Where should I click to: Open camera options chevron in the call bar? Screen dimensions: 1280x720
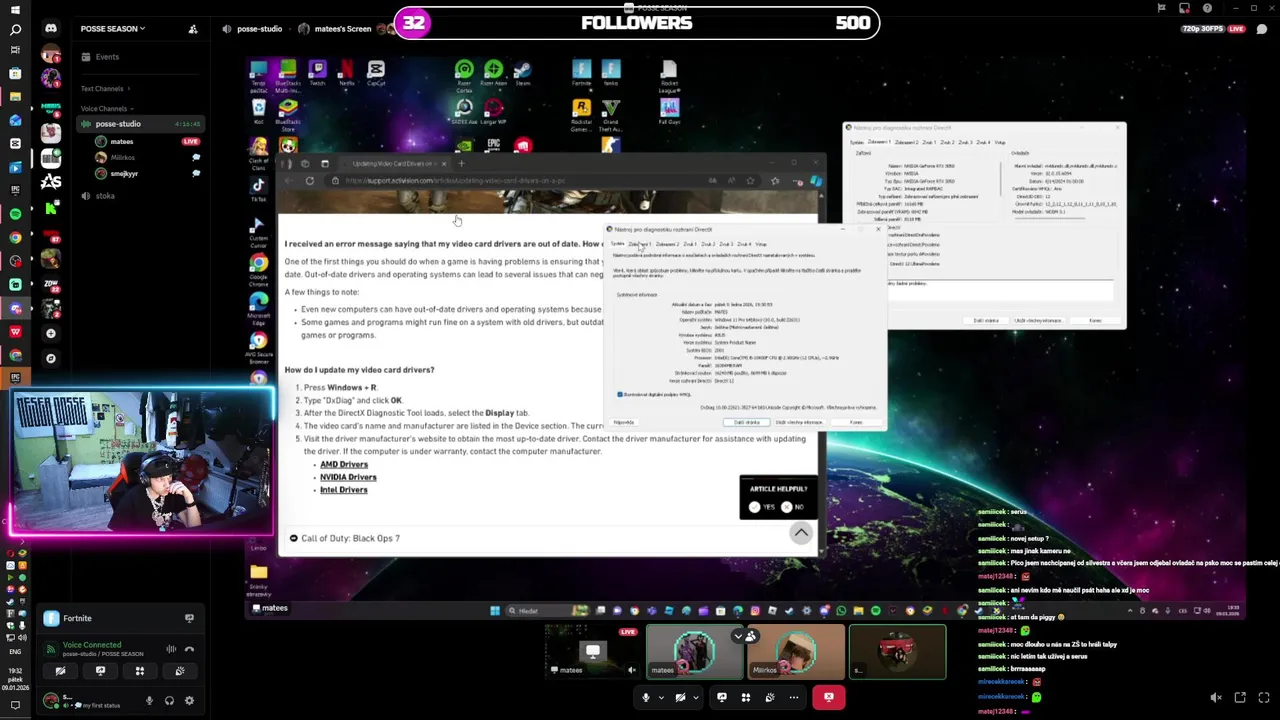(695, 698)
